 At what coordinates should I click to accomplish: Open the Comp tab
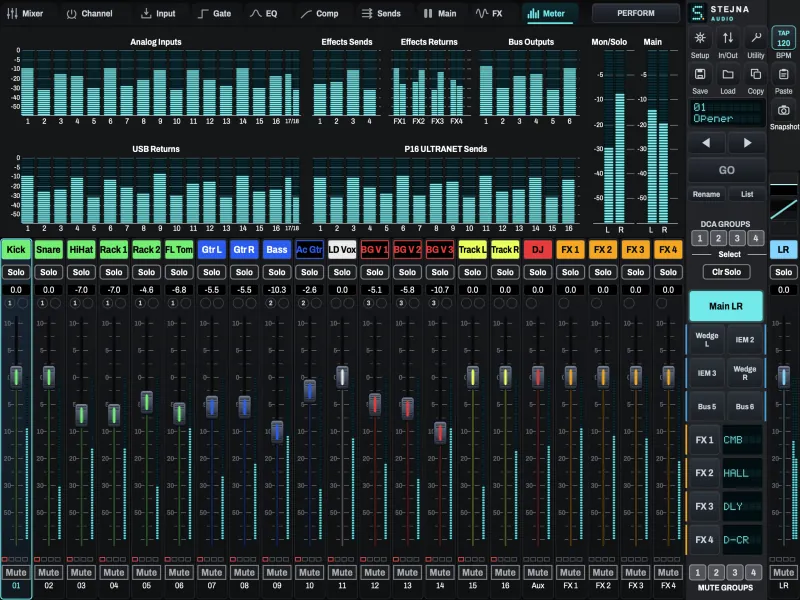[x=319, y=13]
